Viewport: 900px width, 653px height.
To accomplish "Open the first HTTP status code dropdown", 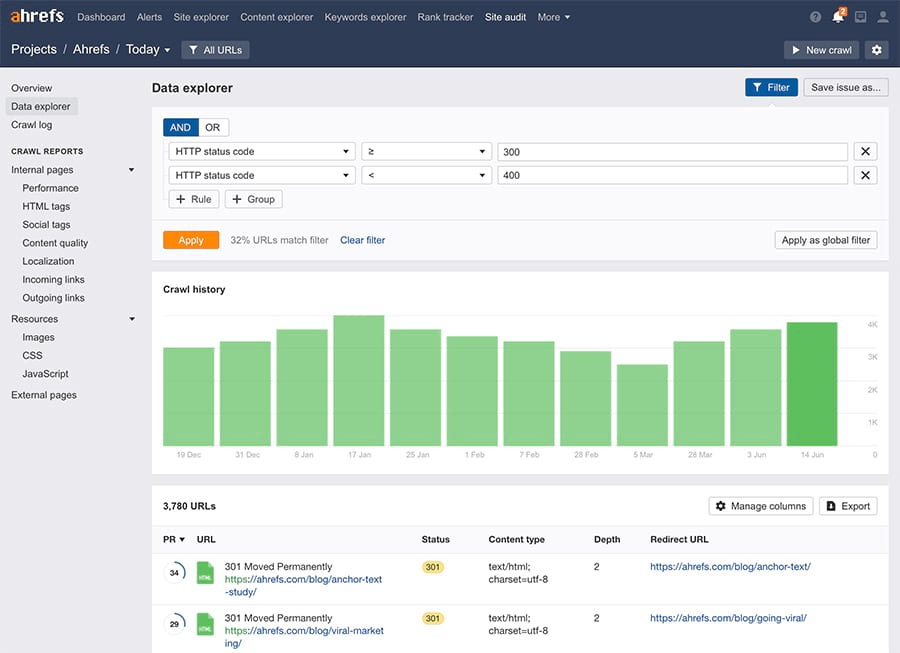I will pos(262,152).
